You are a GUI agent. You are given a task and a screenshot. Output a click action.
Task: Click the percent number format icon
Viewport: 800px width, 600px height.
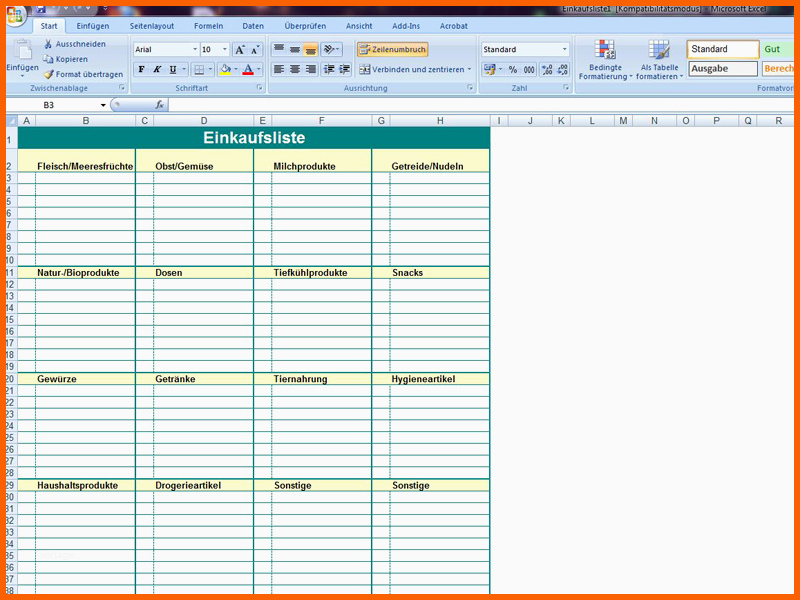(513, 69)
